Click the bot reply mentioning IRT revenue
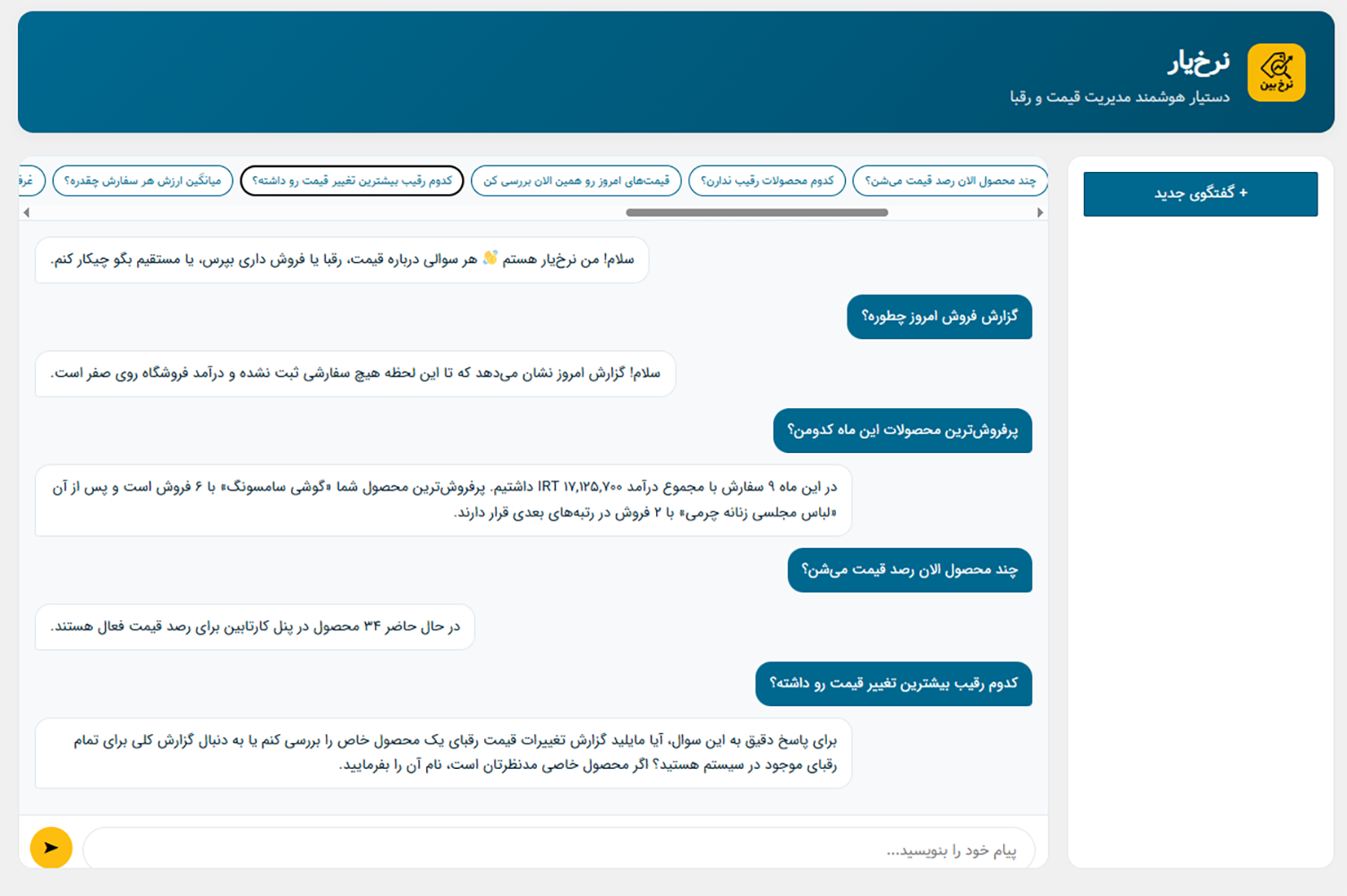This screenshot has height=896, width=1347. [x=443, y=499]
